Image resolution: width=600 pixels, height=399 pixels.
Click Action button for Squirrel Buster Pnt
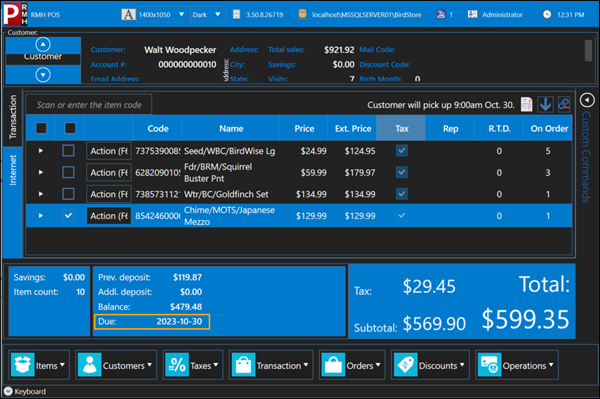pos(109,172)
